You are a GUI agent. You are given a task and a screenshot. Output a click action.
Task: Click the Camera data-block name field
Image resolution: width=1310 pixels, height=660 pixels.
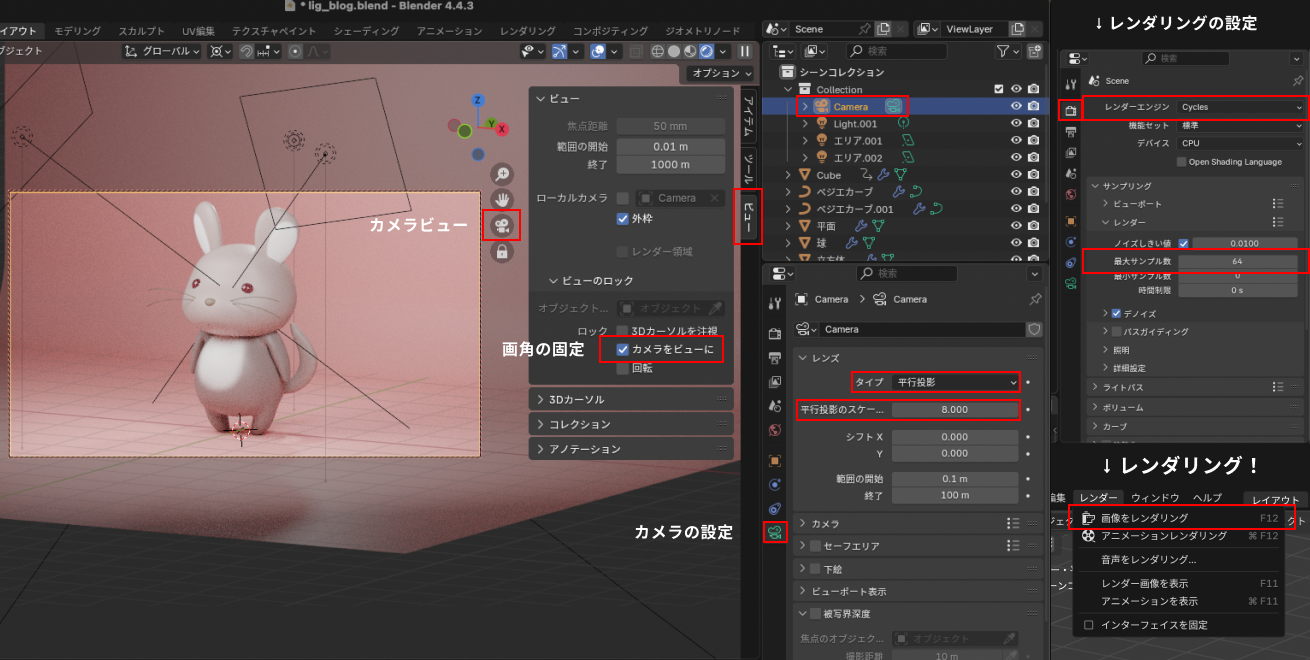pyautogui.click(x=920, y=329)
